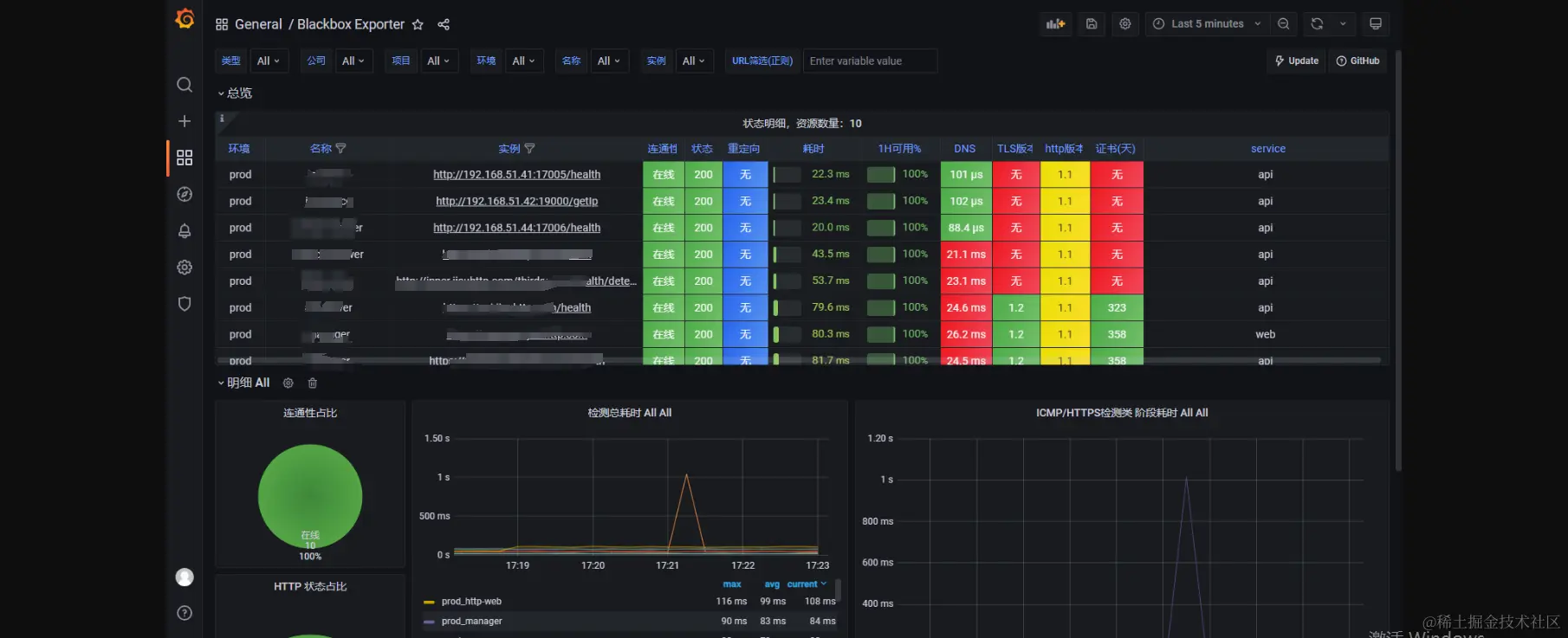Click the Update link button

pos(1297,61)
